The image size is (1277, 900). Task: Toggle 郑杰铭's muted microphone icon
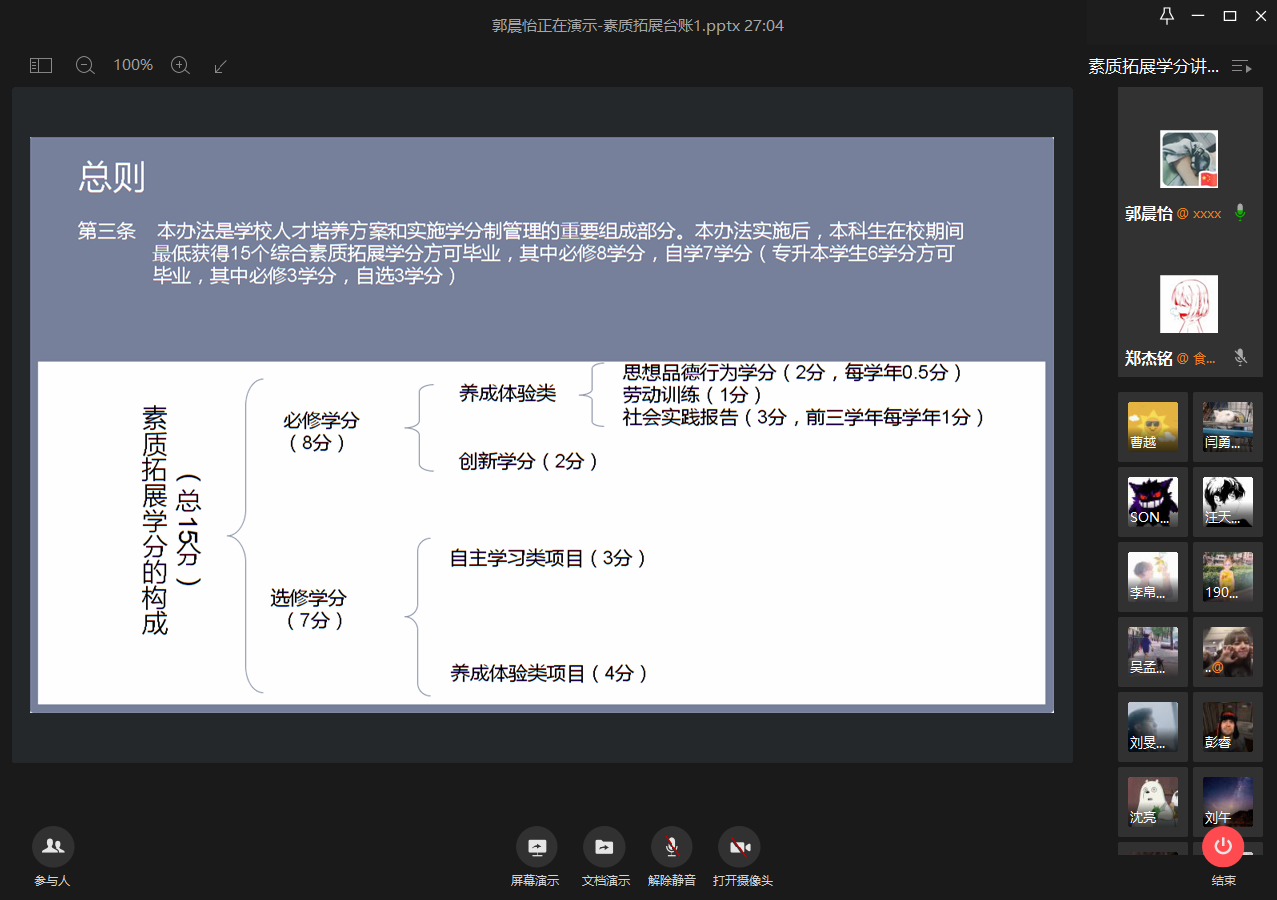click(x=1240, y=357)
